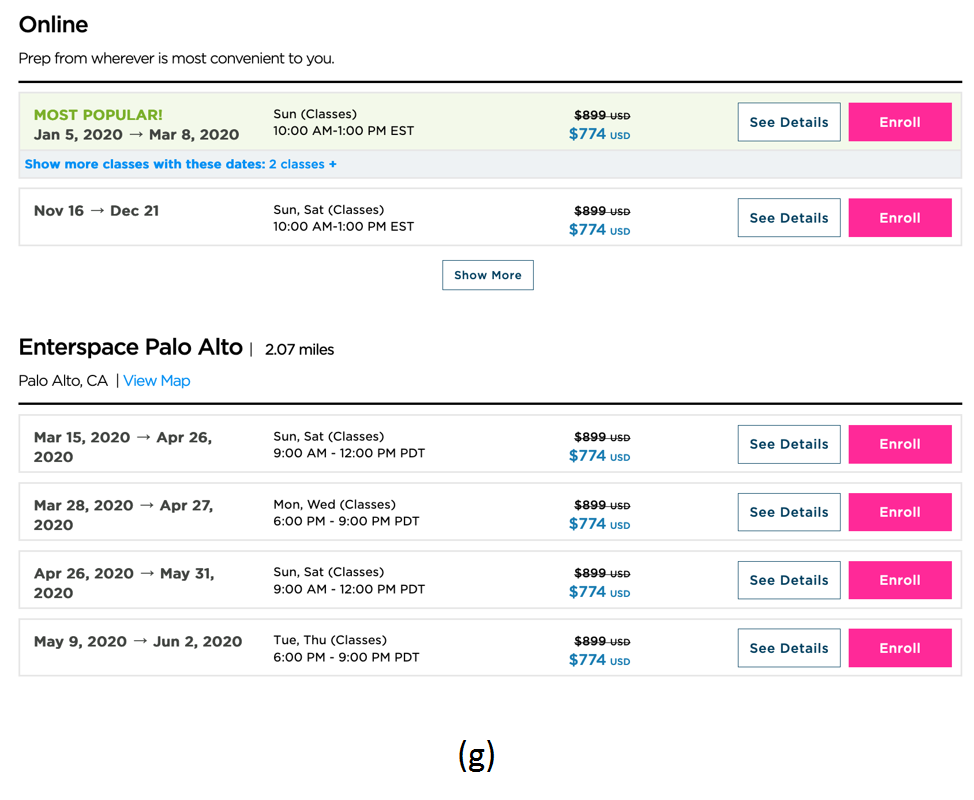Image resolution: width=974 pixels, height=800 pixels.
Task: Open the View Map link
Action: (156, 381)
